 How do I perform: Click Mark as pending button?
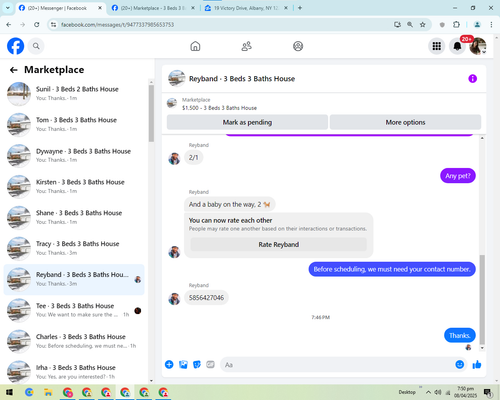tap(247, 122)
